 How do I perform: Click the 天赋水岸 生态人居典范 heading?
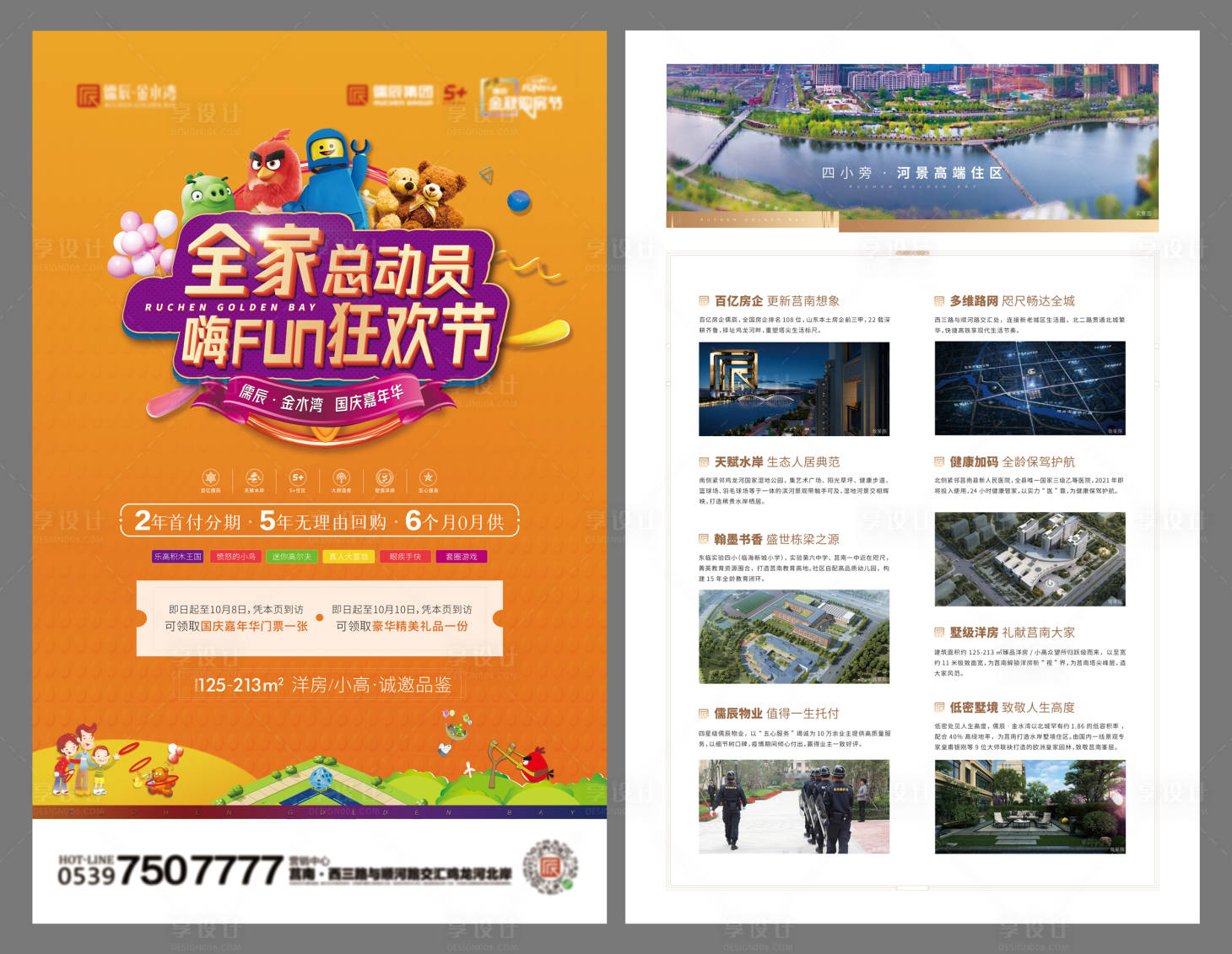(777, 462)
